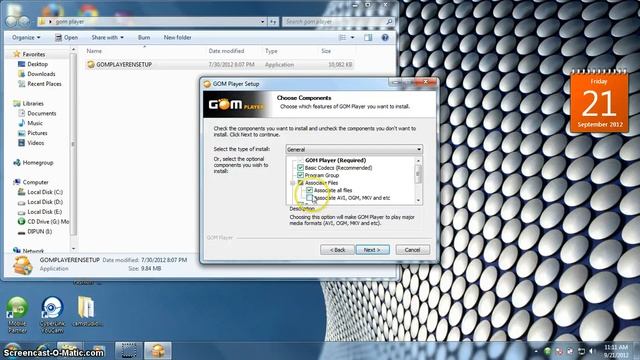Viewport: 640px width, 360px height.
Task: Open Pictures library
Action: [x=37, y=133]
